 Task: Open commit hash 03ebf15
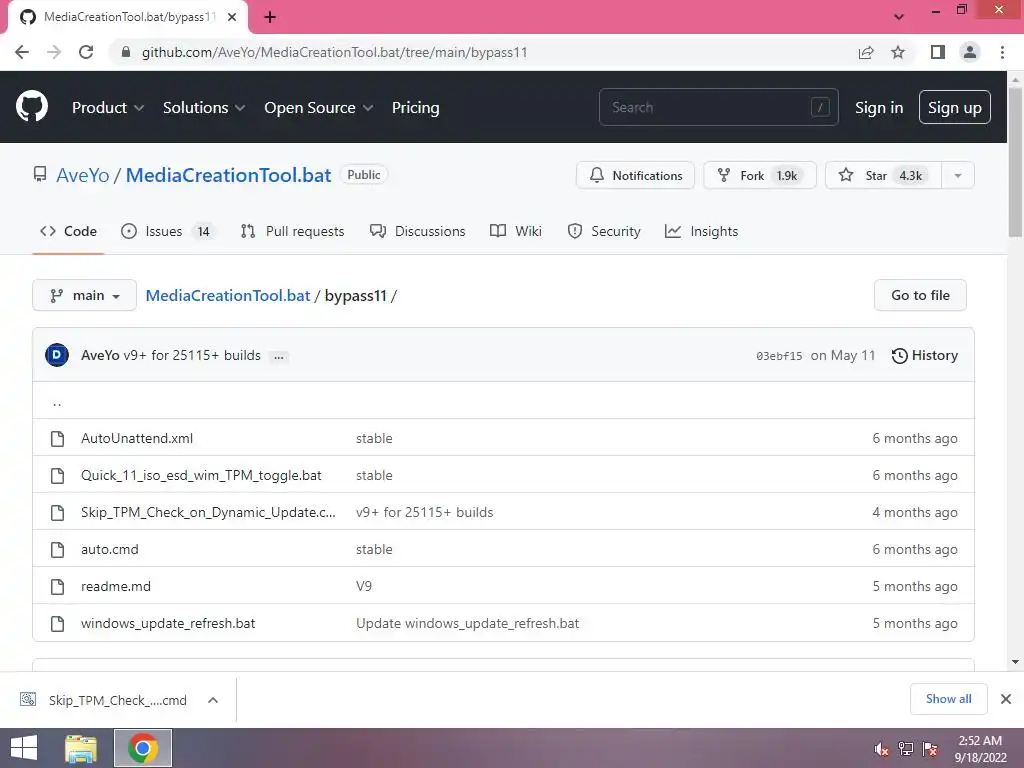tap(779, 356)
